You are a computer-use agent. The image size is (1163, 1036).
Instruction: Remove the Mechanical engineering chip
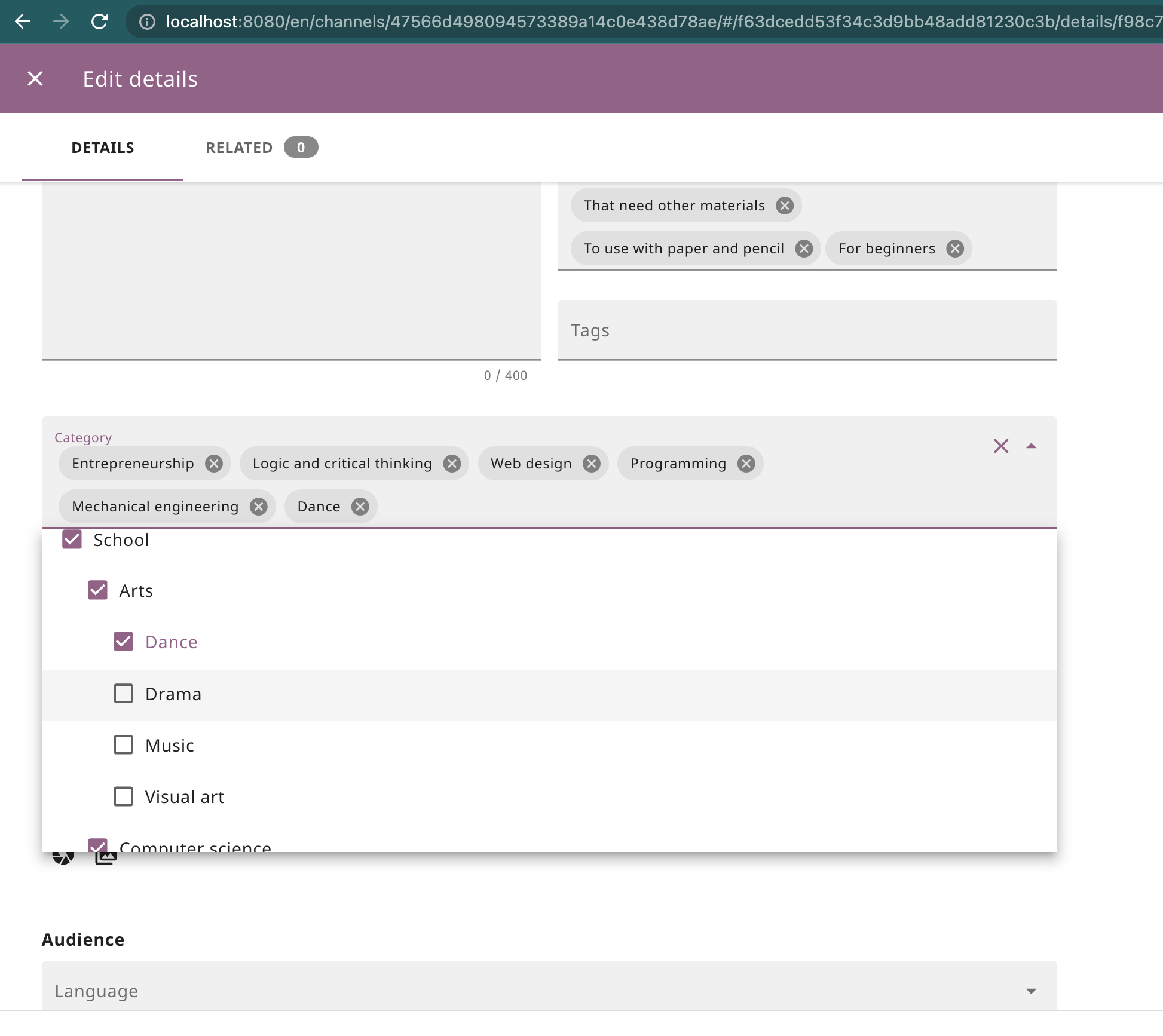(x=258, y=507)
